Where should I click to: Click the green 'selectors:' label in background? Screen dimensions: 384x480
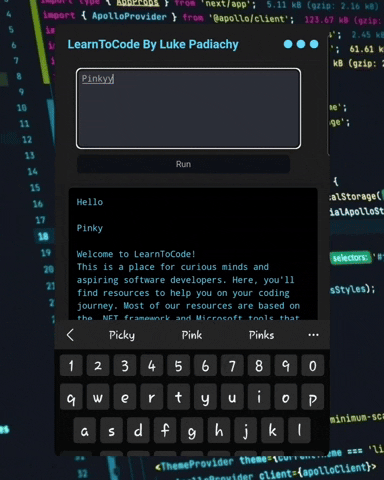pyautogui.click(x=350, y=258)
